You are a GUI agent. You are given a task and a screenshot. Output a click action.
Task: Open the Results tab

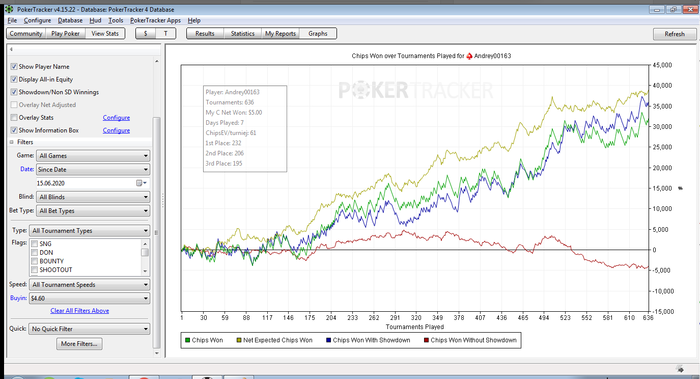(x=204, y=33)
